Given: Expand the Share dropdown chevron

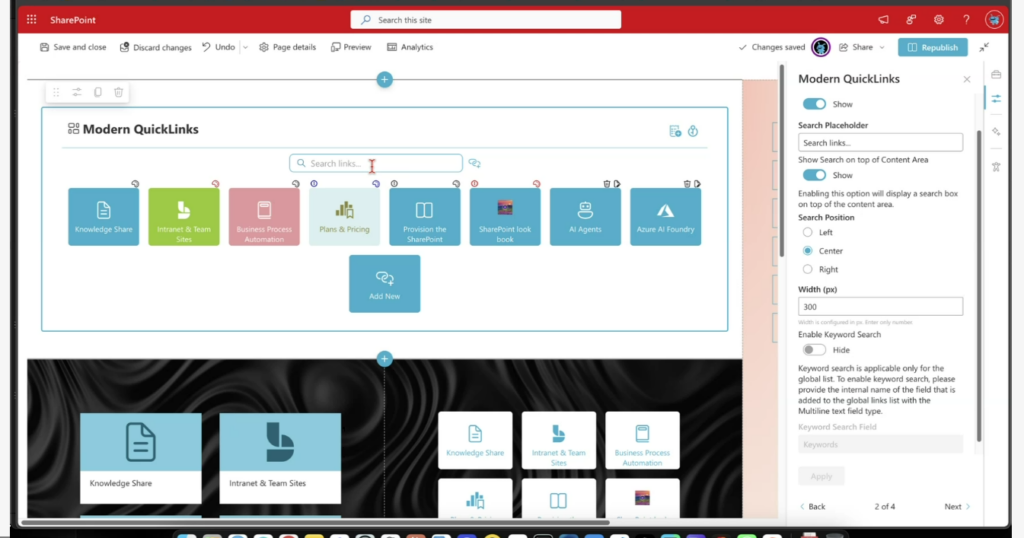Looking at the screenshot, I should [x=882, y=47].
